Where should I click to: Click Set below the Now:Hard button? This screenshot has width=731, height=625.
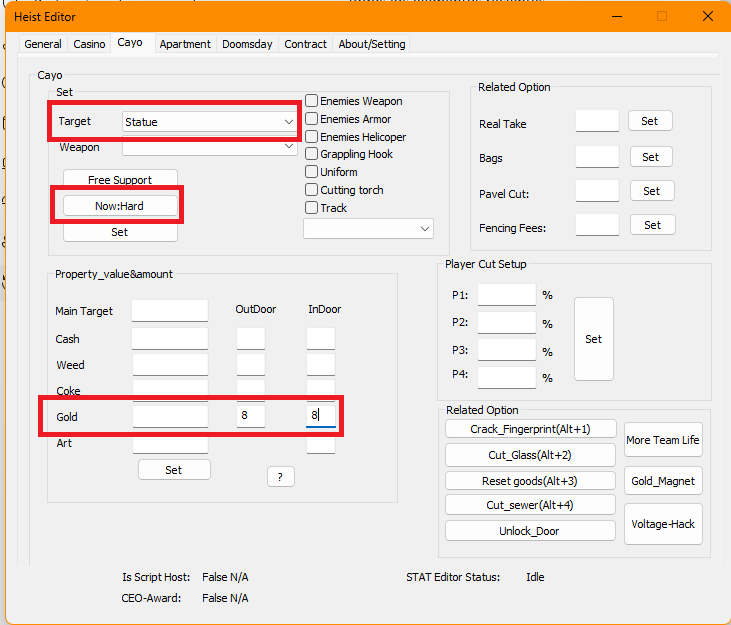120,232
